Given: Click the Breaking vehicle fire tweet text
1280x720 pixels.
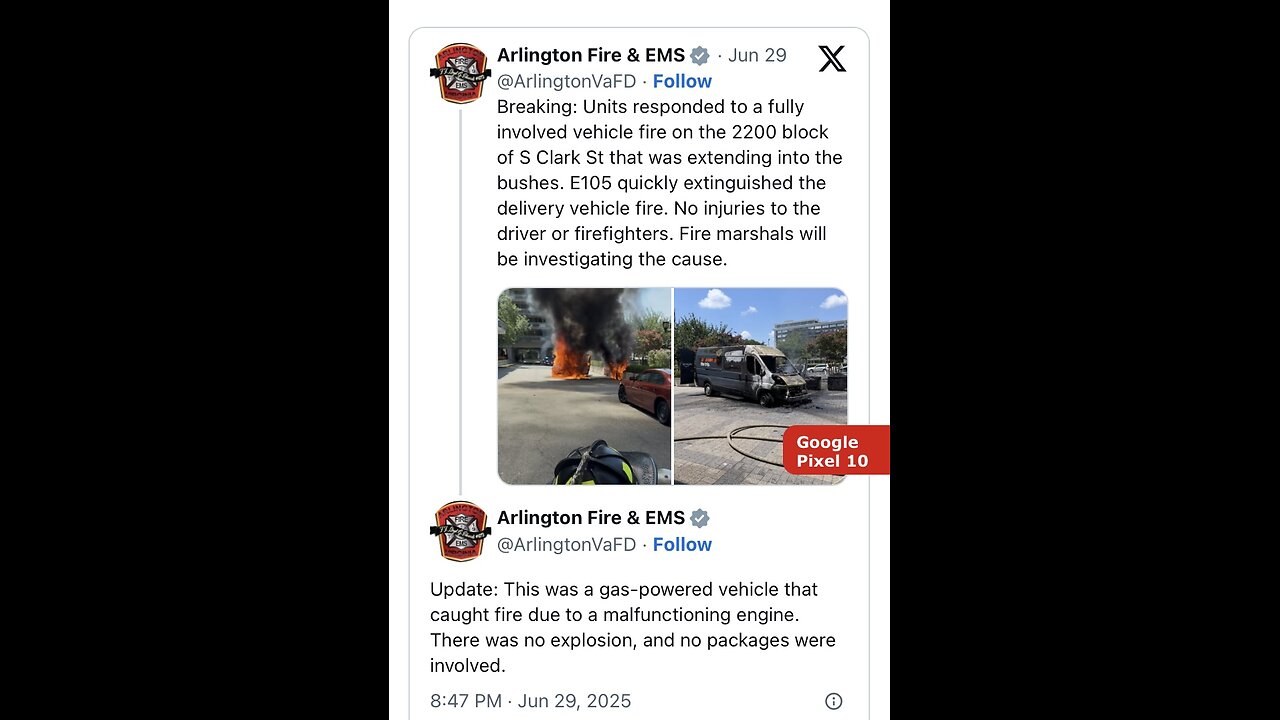Looking at the screenshot, I should coord(670,183).
